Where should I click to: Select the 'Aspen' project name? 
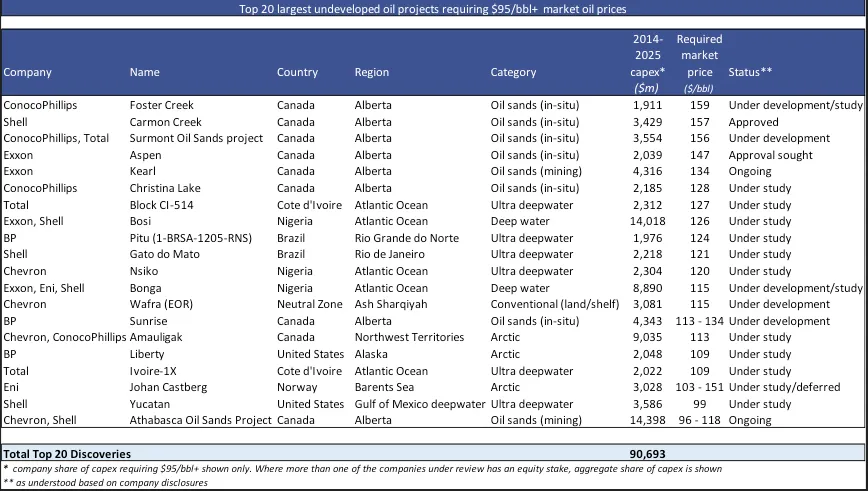tap(146, 155)
